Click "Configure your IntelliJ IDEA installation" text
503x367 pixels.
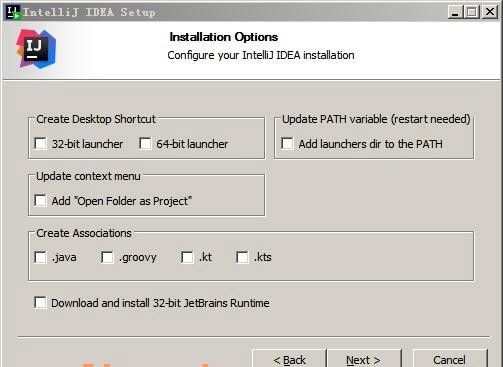(x=261, y=55)
